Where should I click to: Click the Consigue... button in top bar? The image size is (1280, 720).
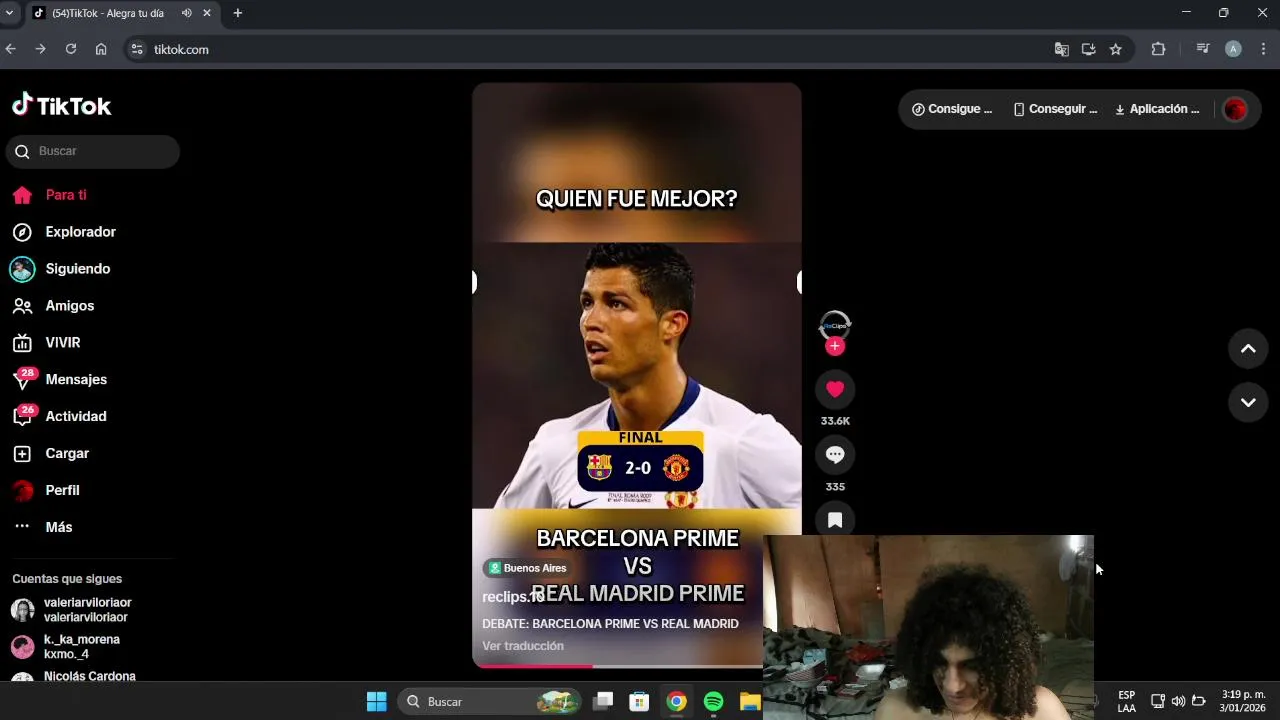coord(952,109)
